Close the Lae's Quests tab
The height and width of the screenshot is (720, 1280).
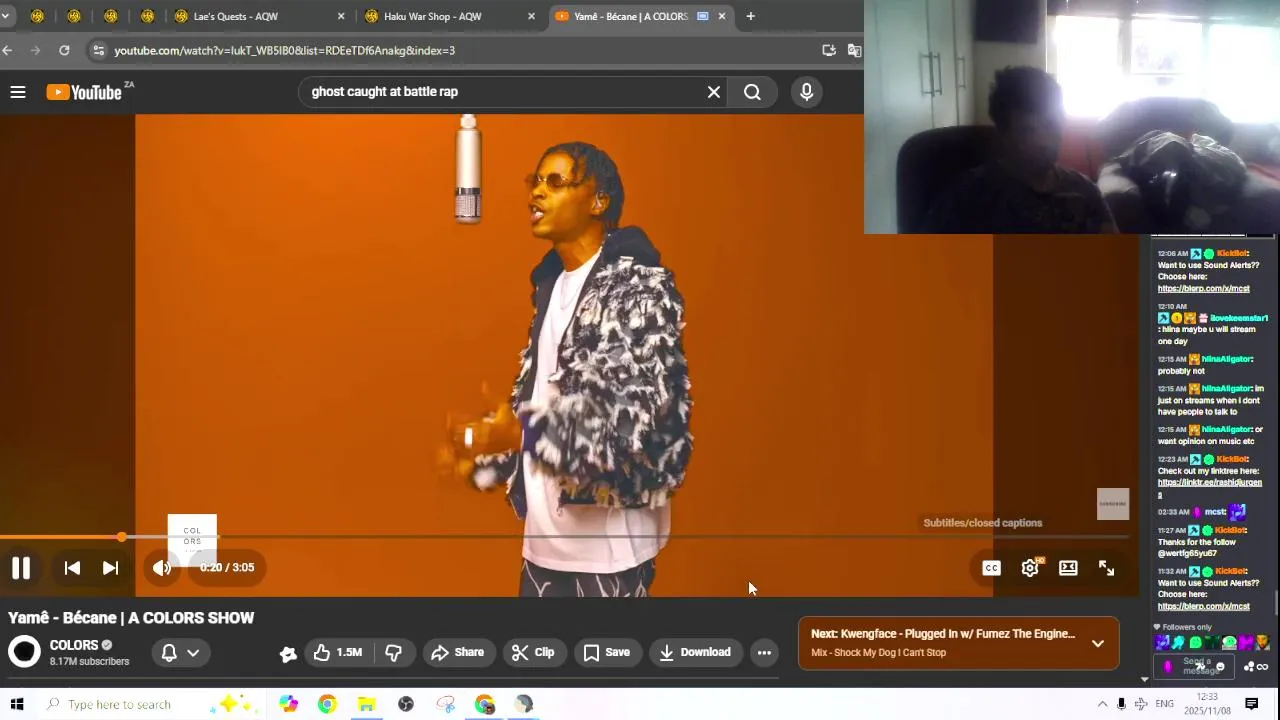pyautogui.click(x=341, y=16)
